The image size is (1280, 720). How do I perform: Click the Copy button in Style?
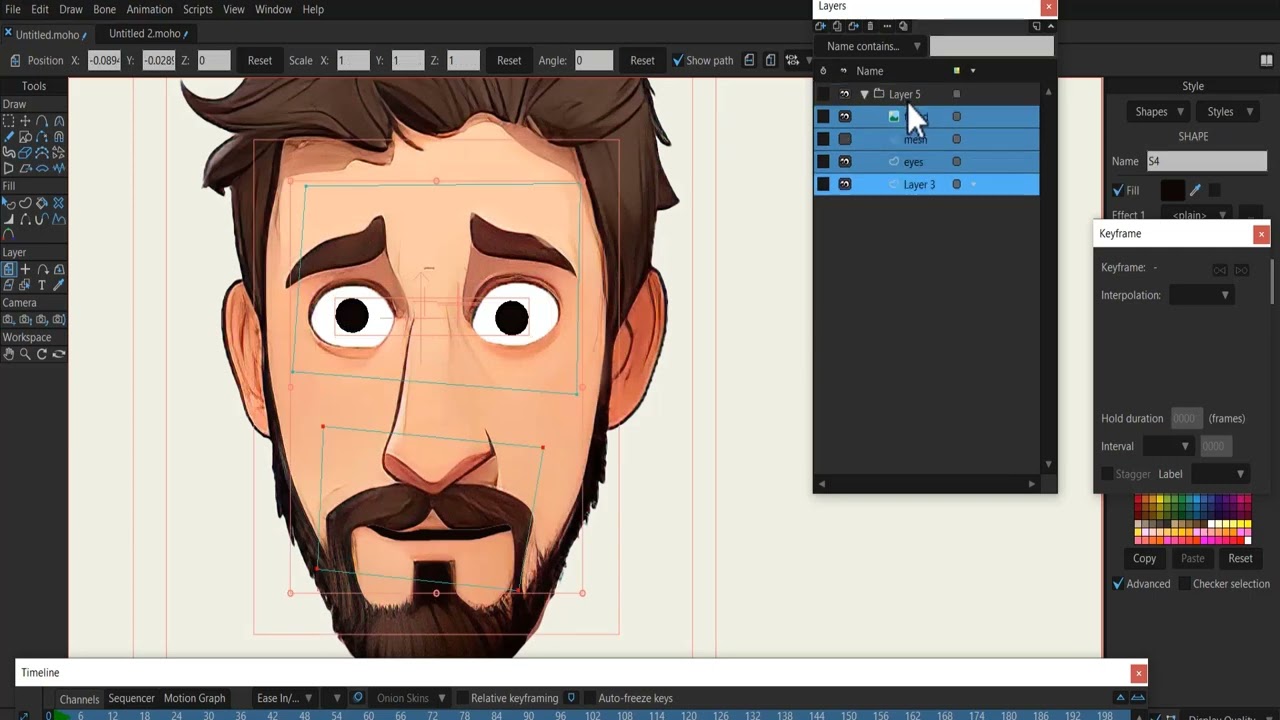pos(1145,558)
